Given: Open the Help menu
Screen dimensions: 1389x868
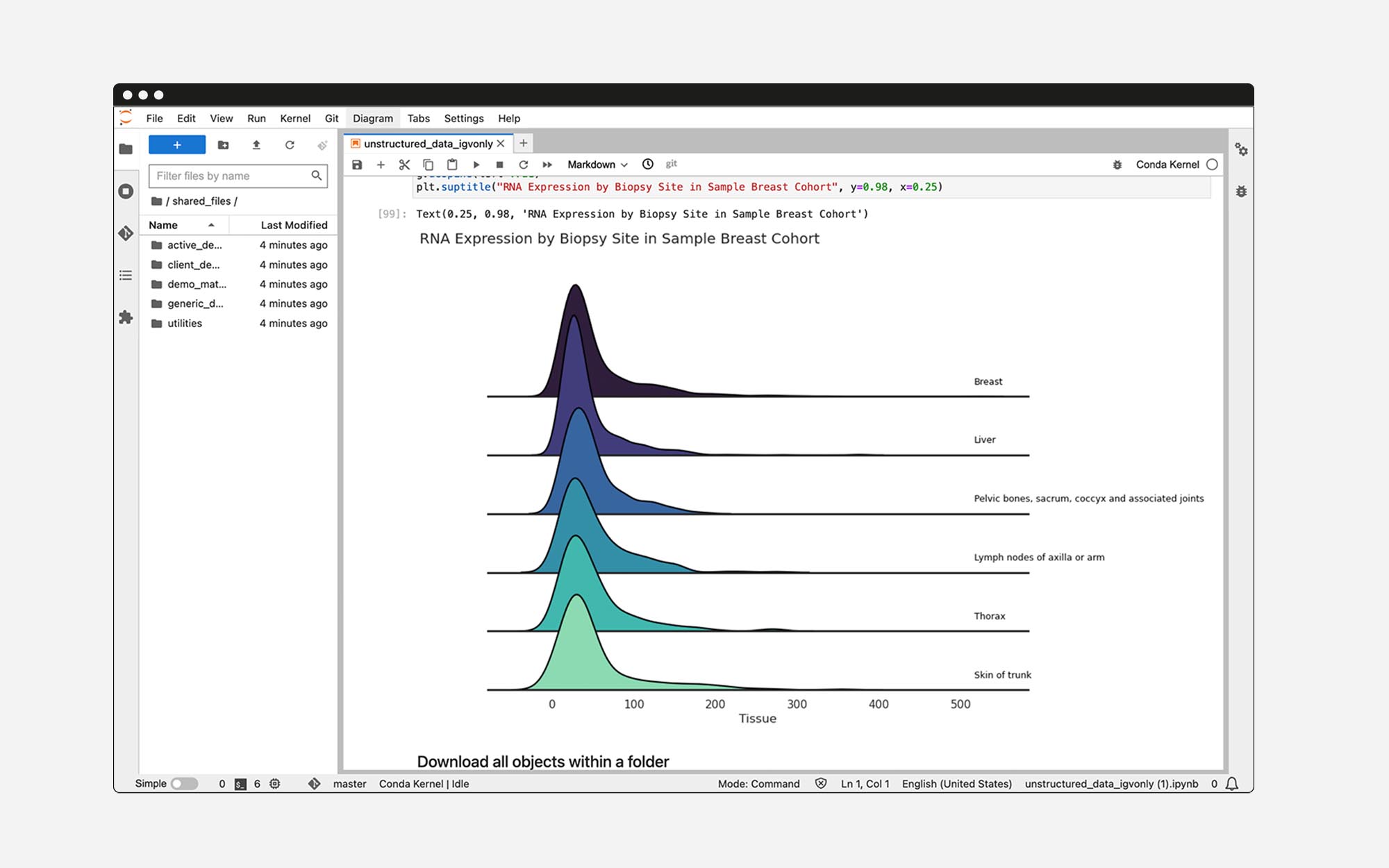Looking at the screenshot, I should click(509, 118).
